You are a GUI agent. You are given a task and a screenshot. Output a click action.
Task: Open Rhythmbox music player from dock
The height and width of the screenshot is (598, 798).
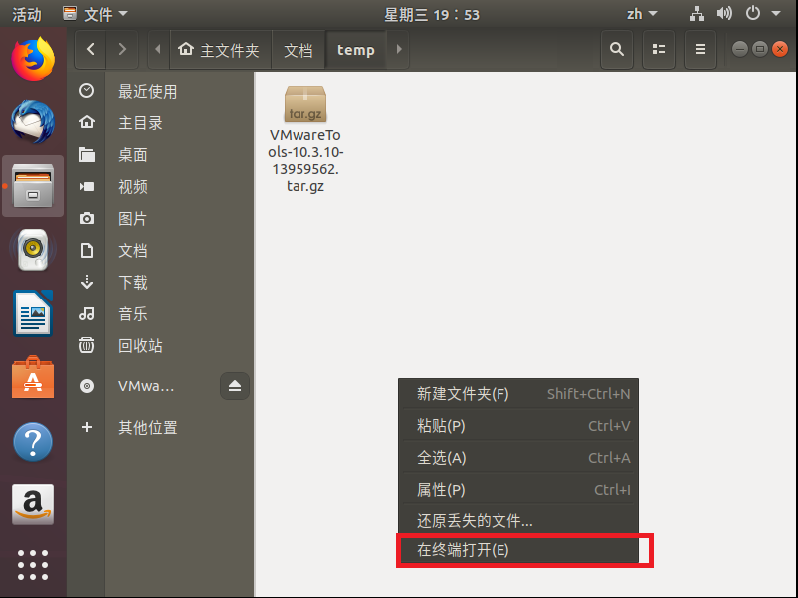33,250
